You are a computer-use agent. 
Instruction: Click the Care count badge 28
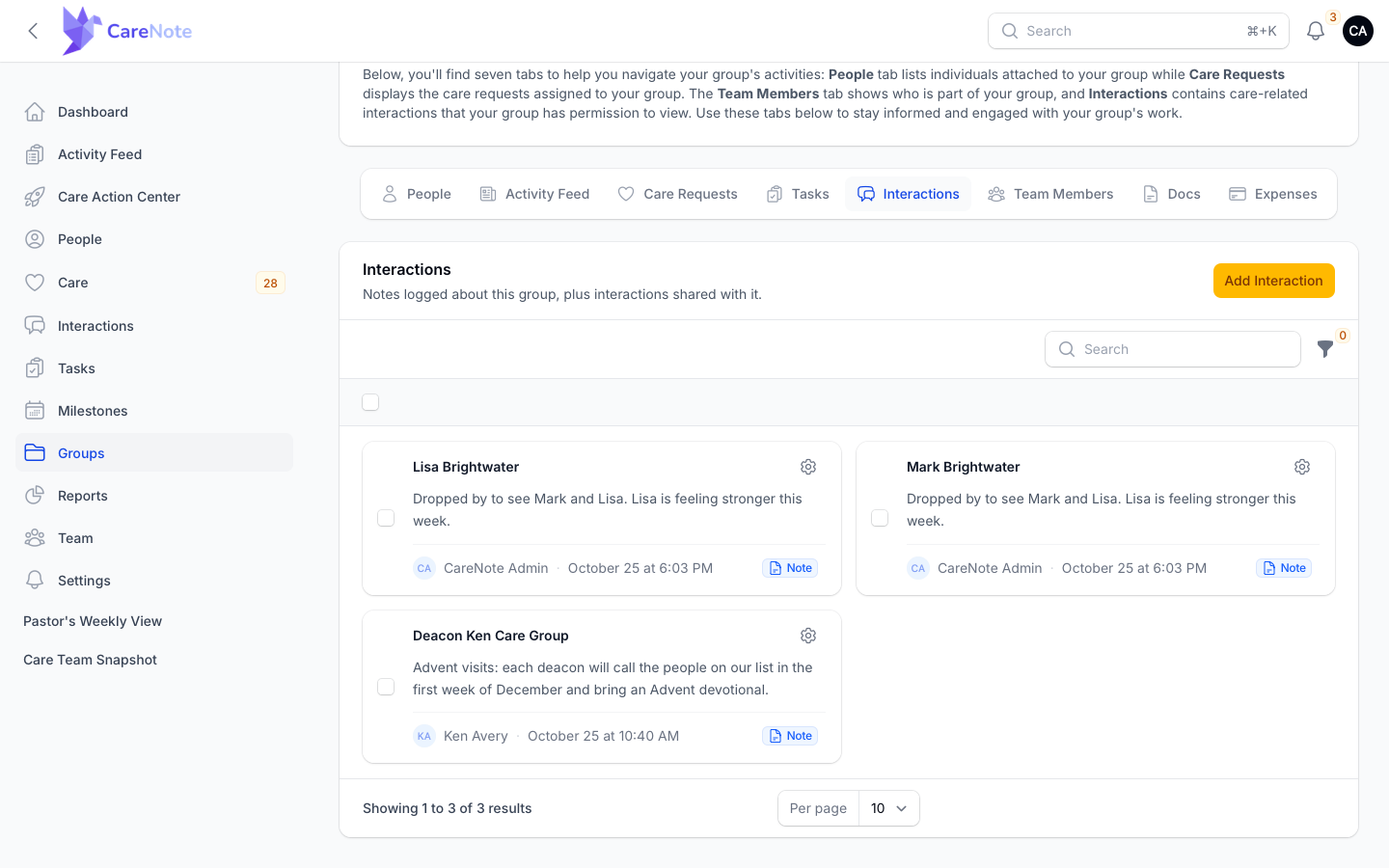pyautogui.click(x=270, y=283)
